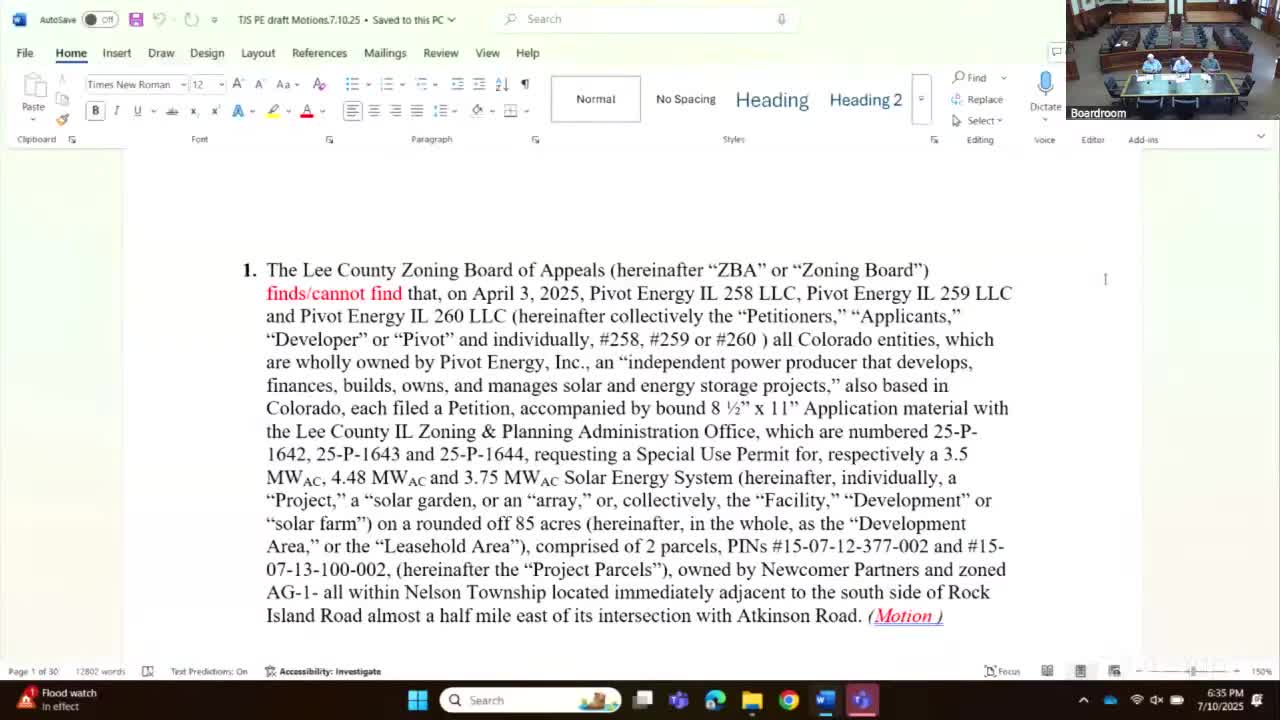Viewport: 1280px width, 720px height.
Task: Apply the No Spacing style
Action: click(685, 99)
